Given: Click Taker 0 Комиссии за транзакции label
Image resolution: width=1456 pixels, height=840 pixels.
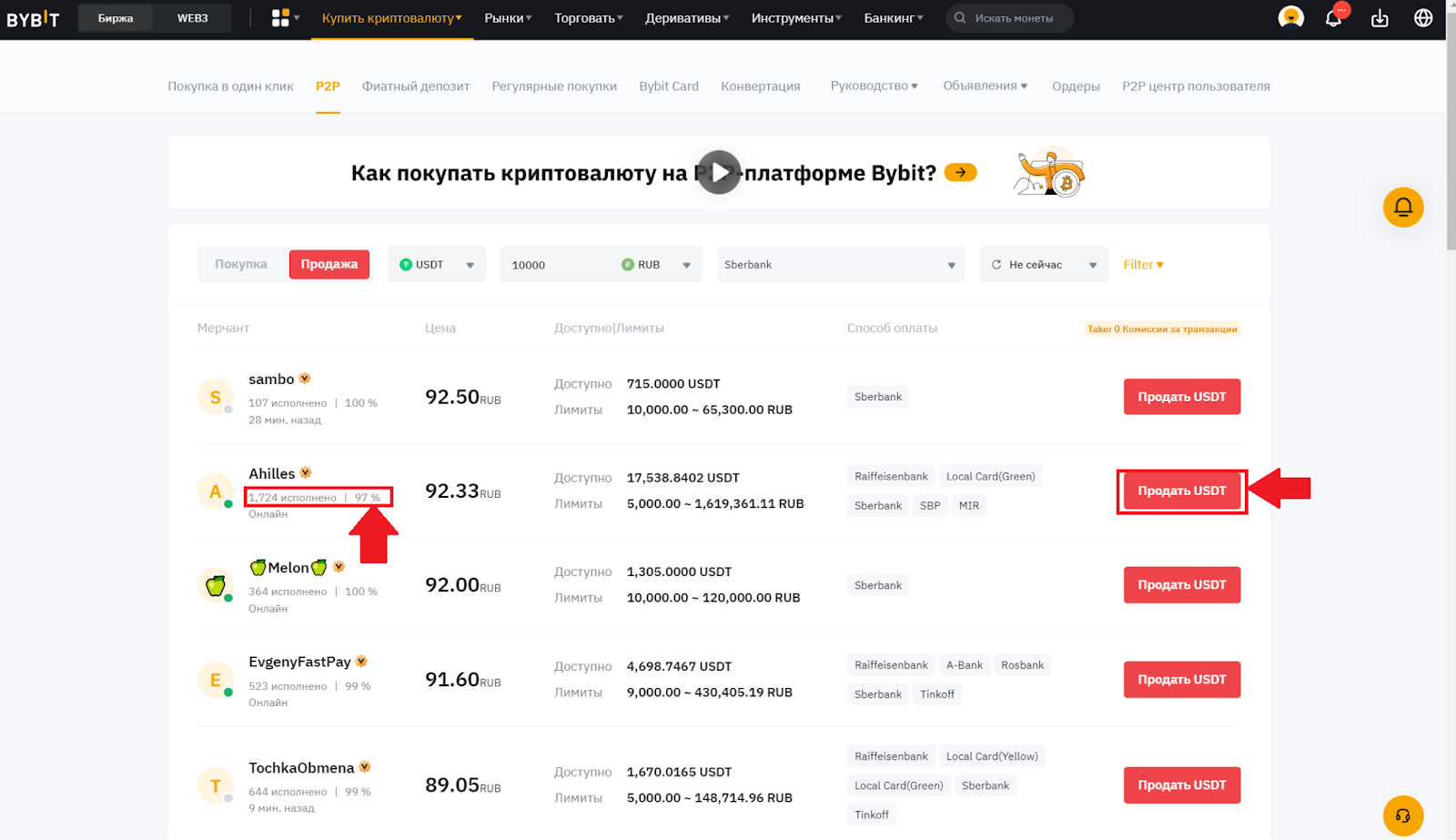Looking at the screenshot, I should pos(1162,329).
